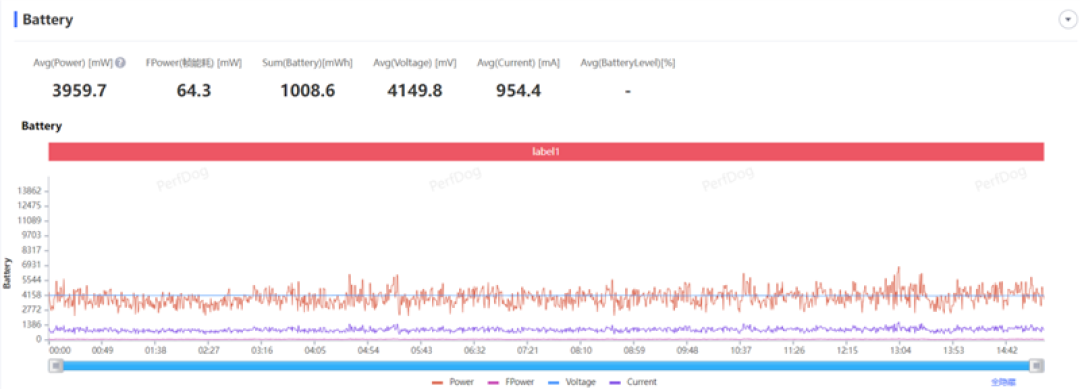The width and height of the screenshot is (1080, 389).
Task: Click the Avg(Current) value 954.4
Action: tap(518, 90)
